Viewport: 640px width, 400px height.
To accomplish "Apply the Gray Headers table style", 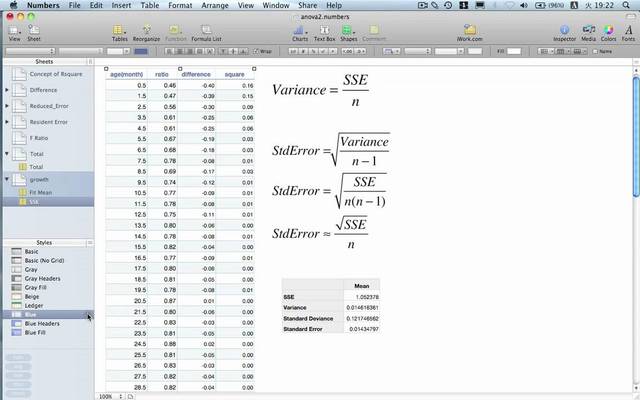I will pos(42,278).
